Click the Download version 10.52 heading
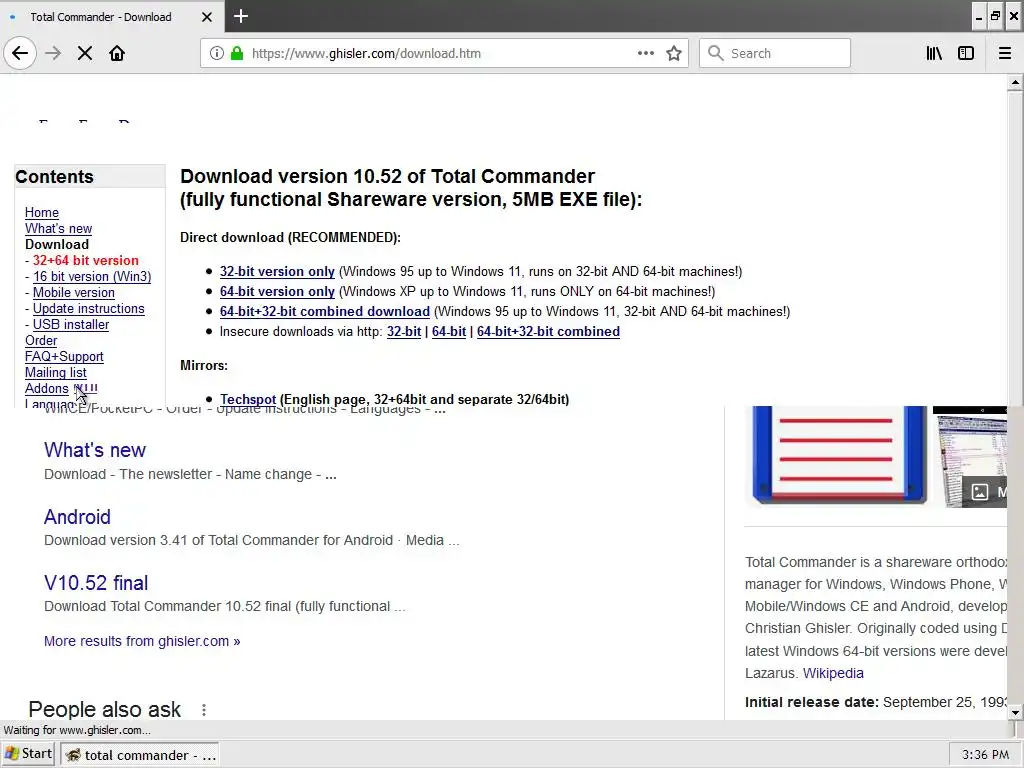The height and width of the screenshot is (768, 1024). 411,187
